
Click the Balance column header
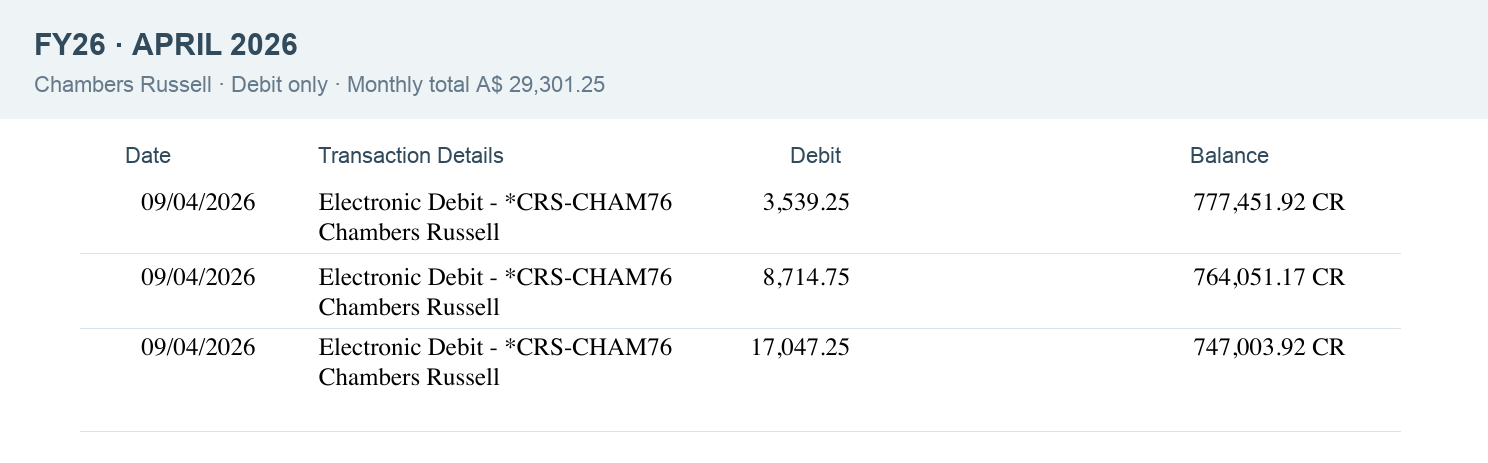pos(1229,155)
